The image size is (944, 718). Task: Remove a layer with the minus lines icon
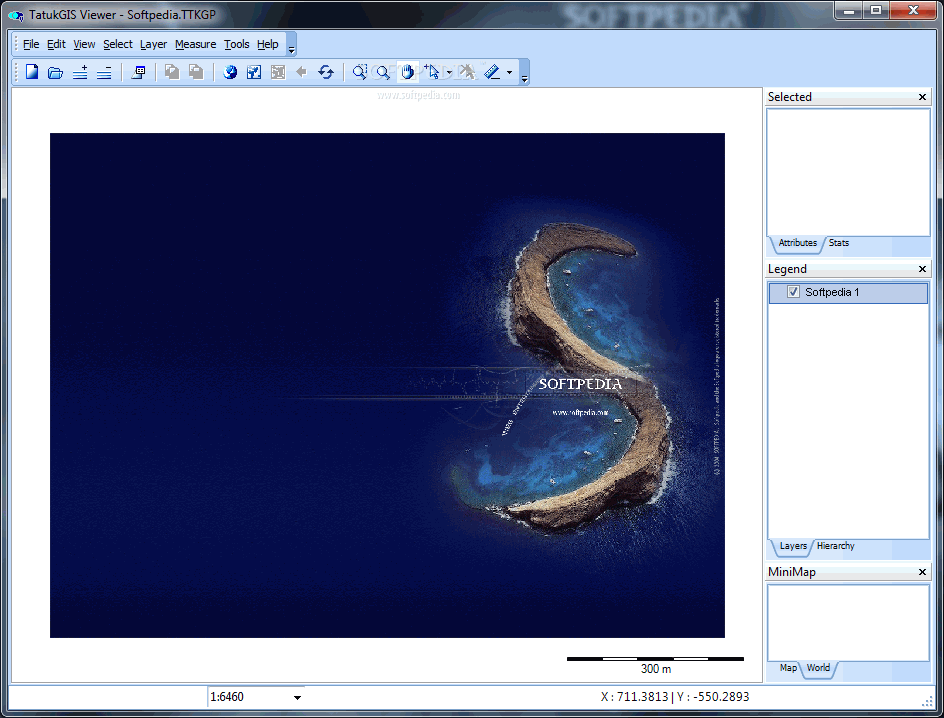click(104, 73)
